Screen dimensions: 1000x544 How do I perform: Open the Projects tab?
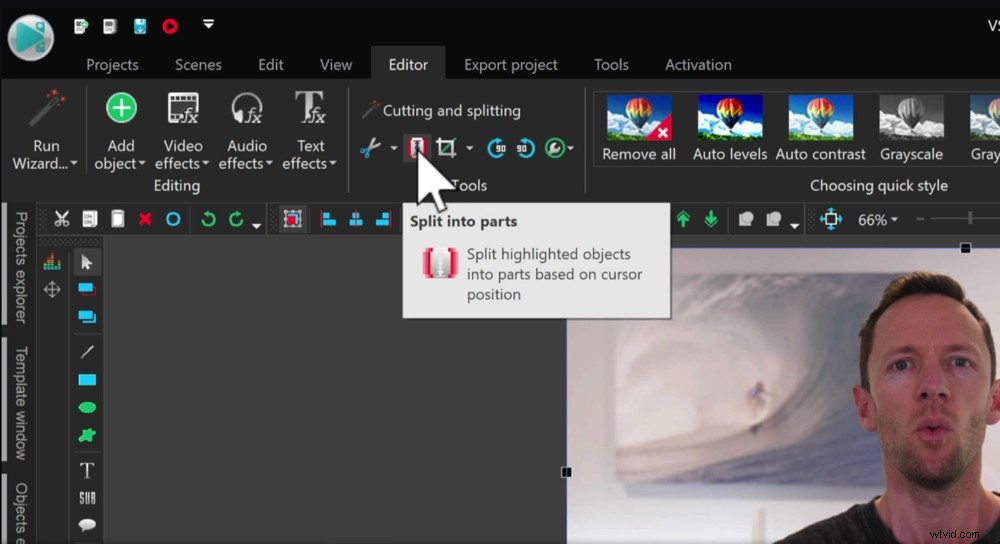tap(112, 65)
